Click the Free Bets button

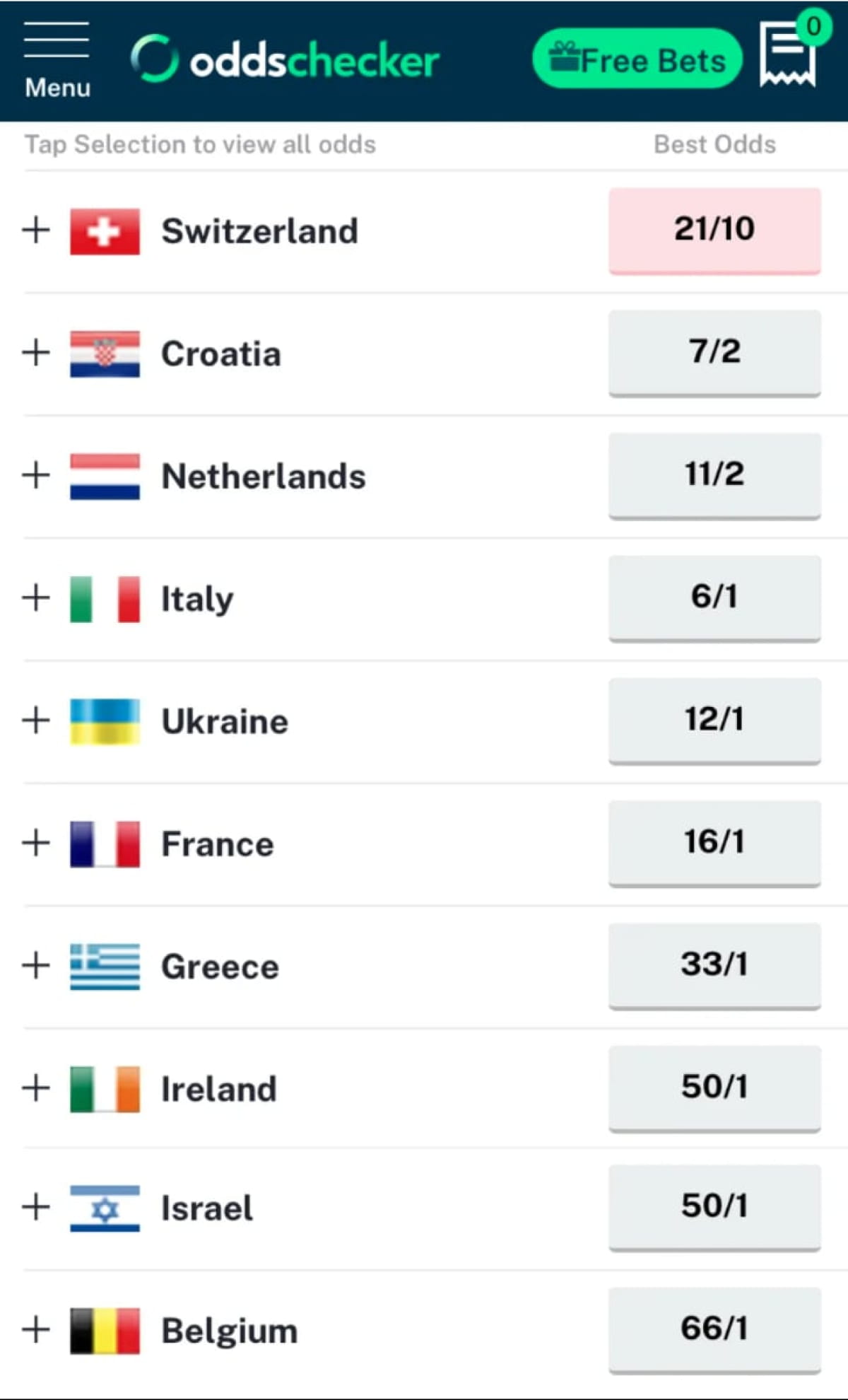coord(637,59)
